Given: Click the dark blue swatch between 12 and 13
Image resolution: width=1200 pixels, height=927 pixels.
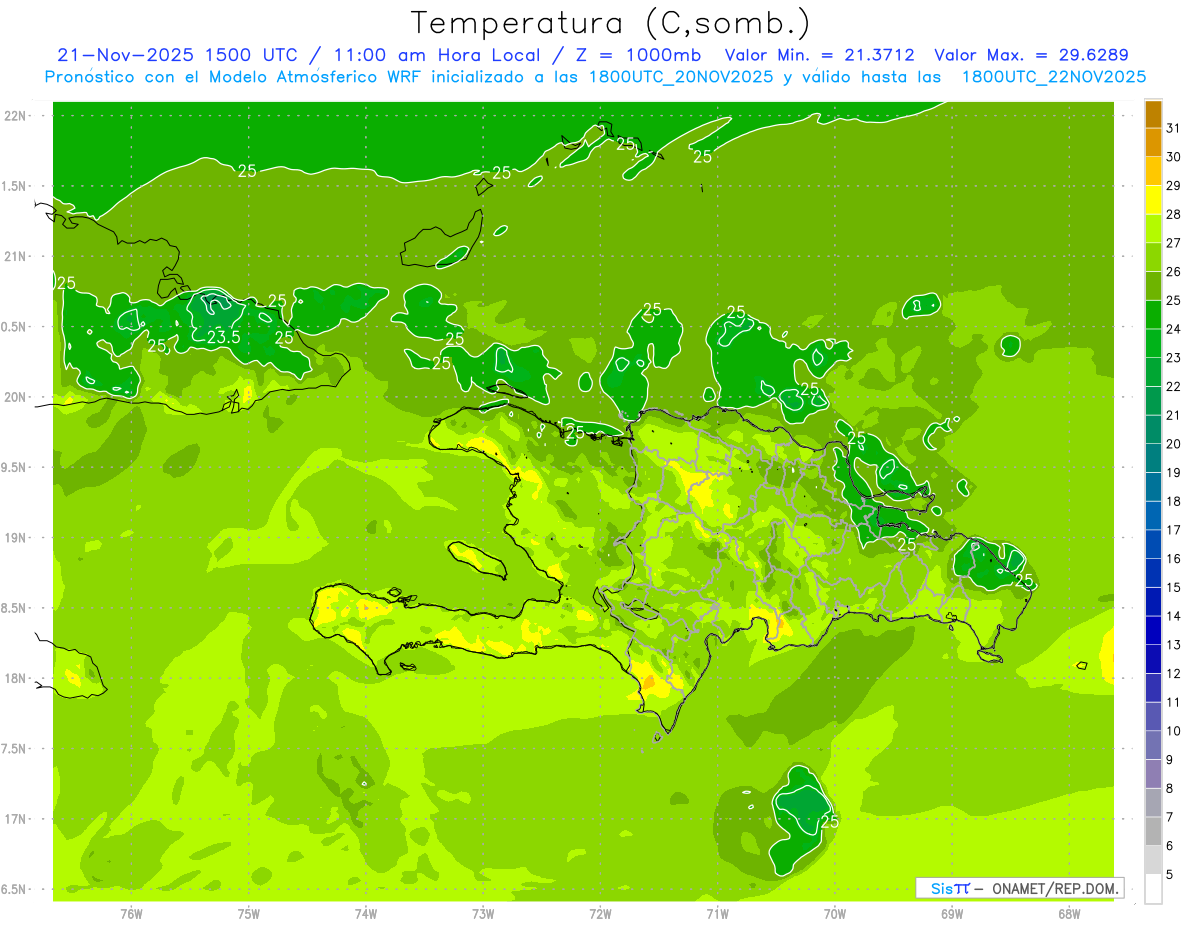Looking at the screenshot, I should [x=1153, y=660].
